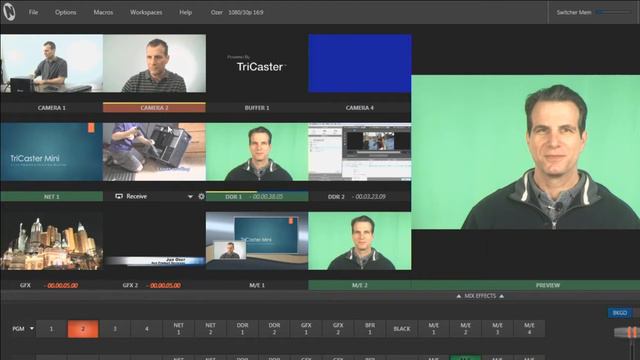This screenshot has height=360, width=640.
Task: Select M/E 2 on PGM row
Action: pos(465,329)
